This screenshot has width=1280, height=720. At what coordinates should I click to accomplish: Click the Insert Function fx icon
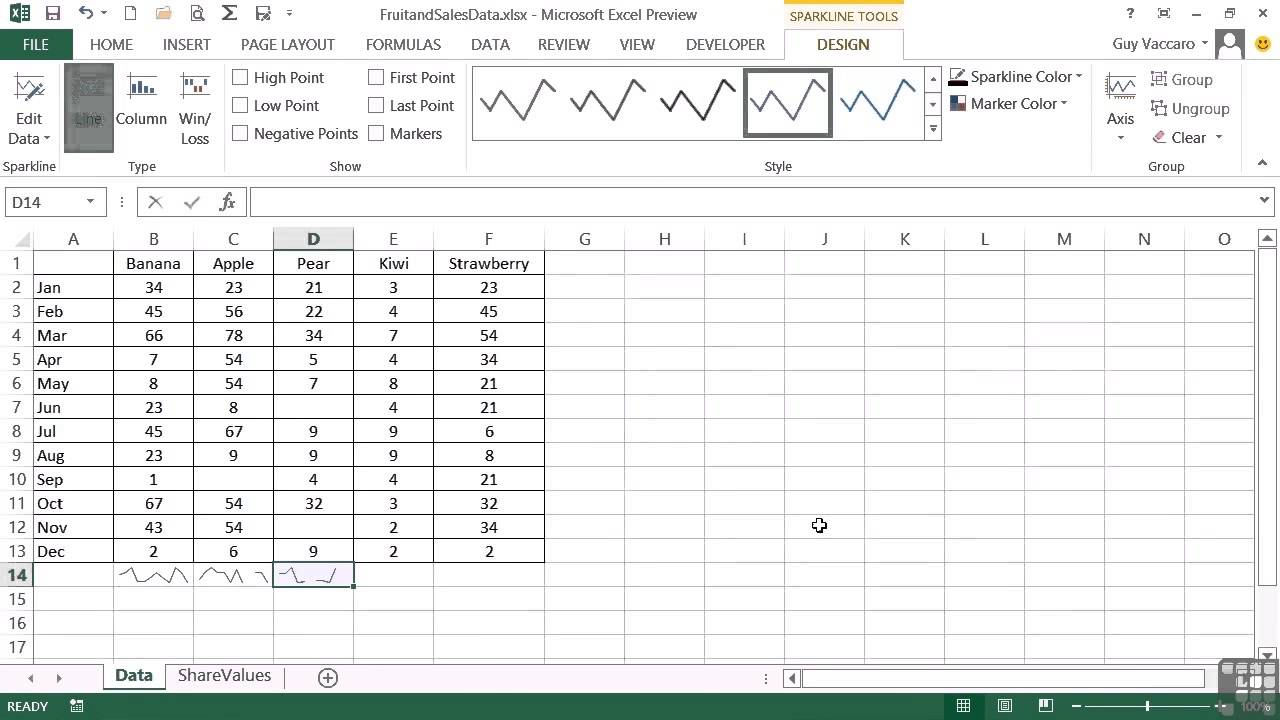pos(227,202)
